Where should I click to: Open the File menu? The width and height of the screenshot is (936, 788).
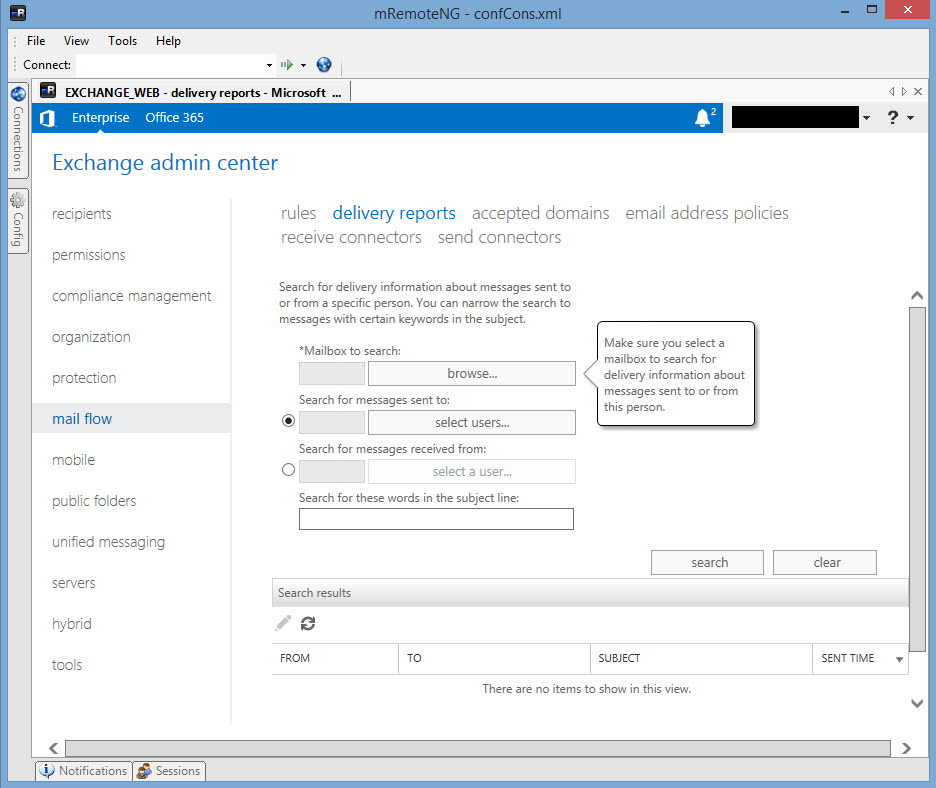coord(36,41)
